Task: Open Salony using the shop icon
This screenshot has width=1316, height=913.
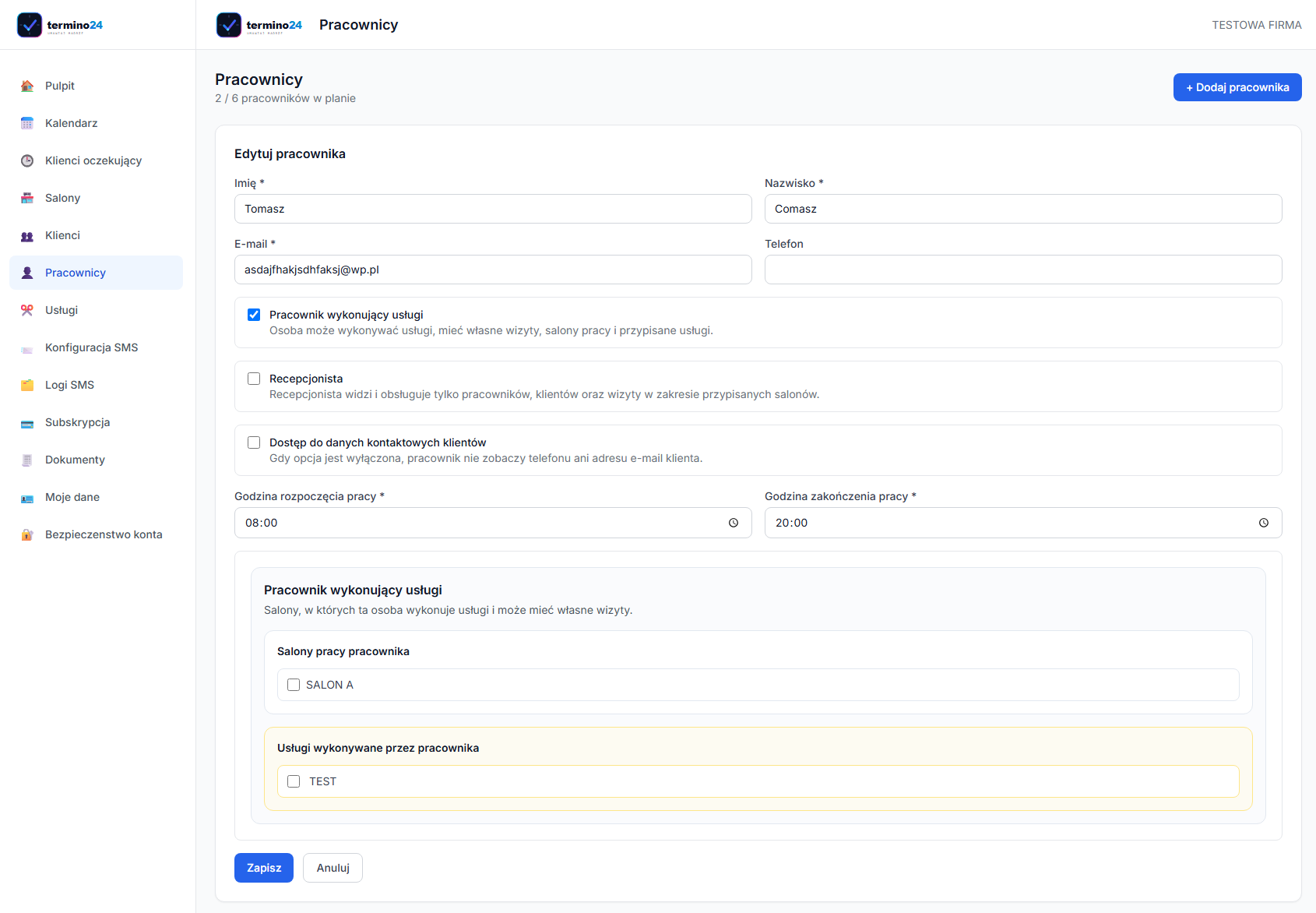Action: coord(27,198)
